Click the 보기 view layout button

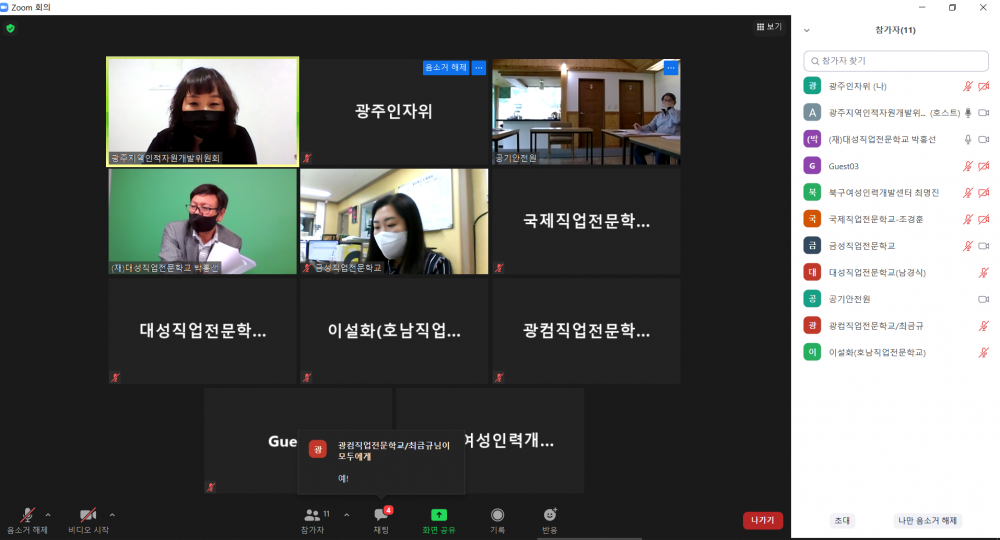pos(769,27)
